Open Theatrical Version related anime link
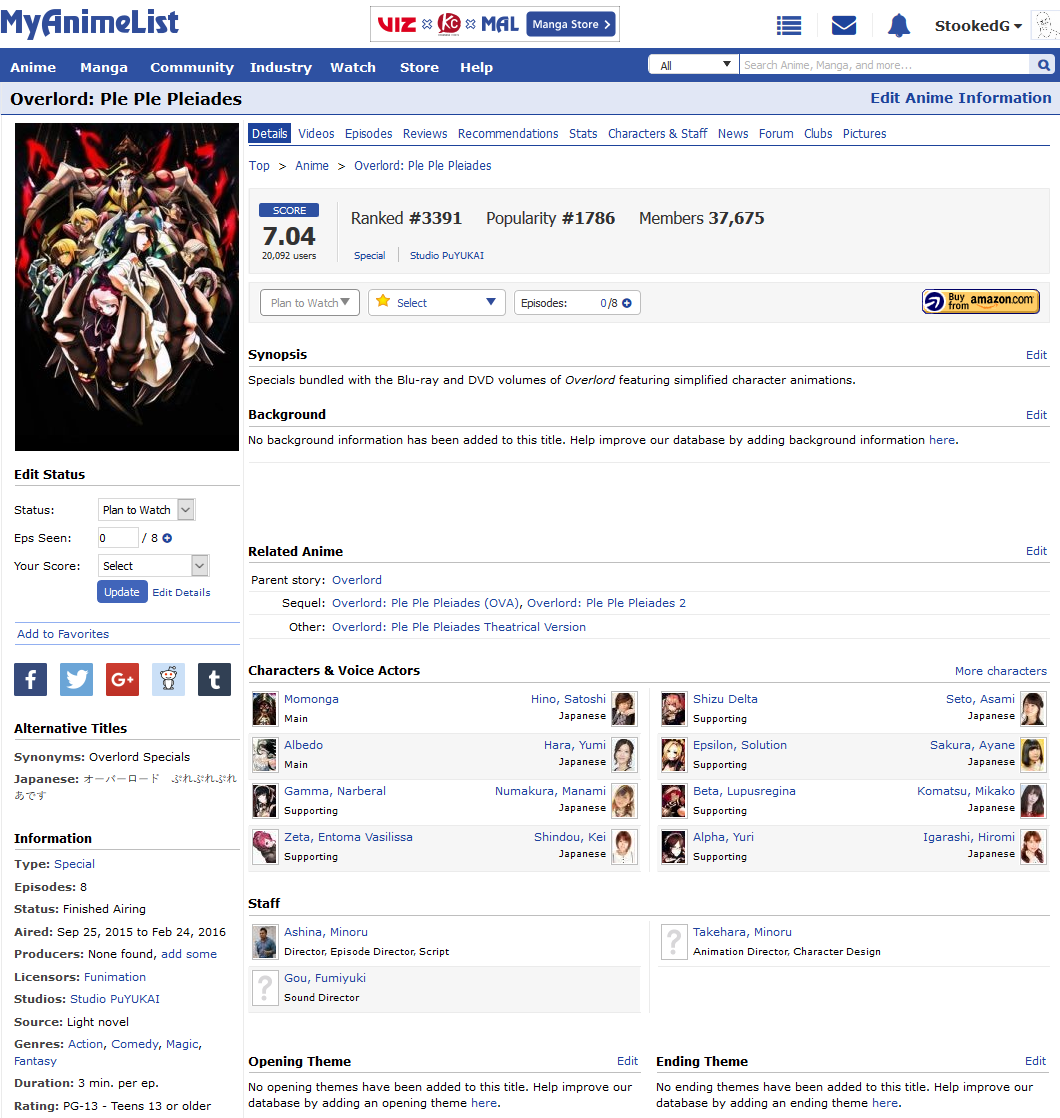Screen dimensions: 1060x1118 [459, 627]
